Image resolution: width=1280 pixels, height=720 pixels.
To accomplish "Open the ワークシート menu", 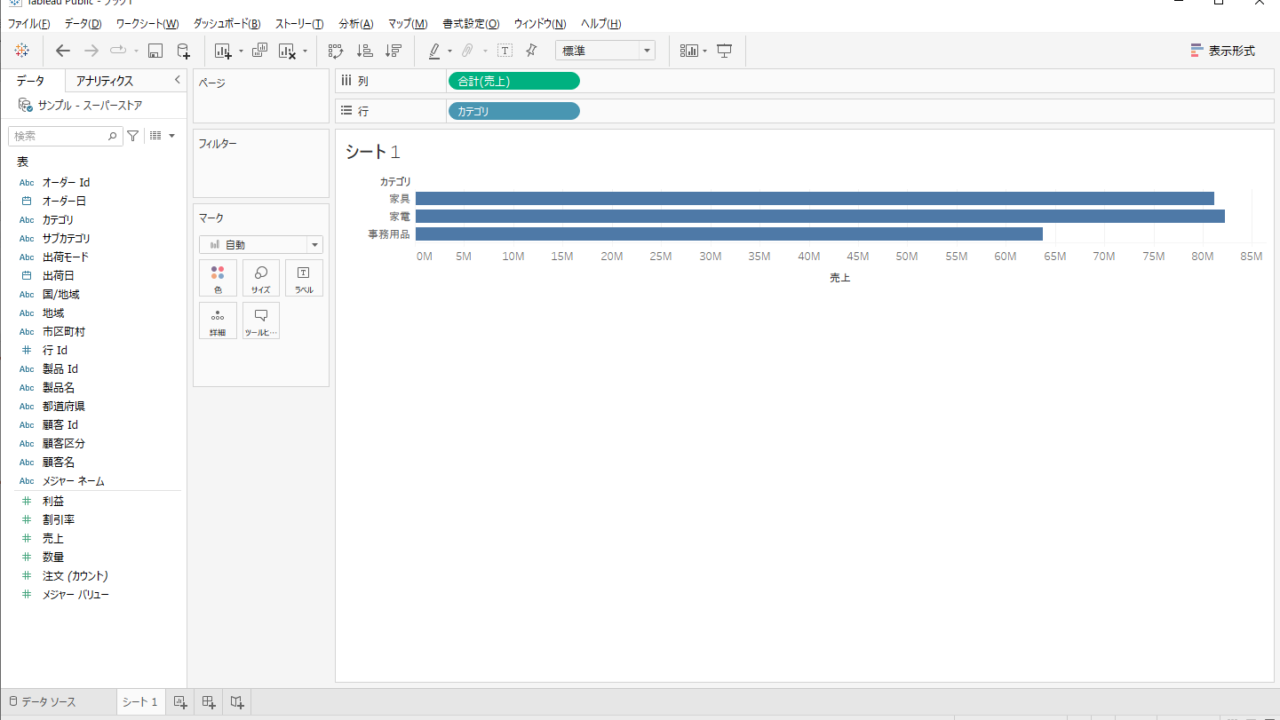I will click(x=147, y=23).
